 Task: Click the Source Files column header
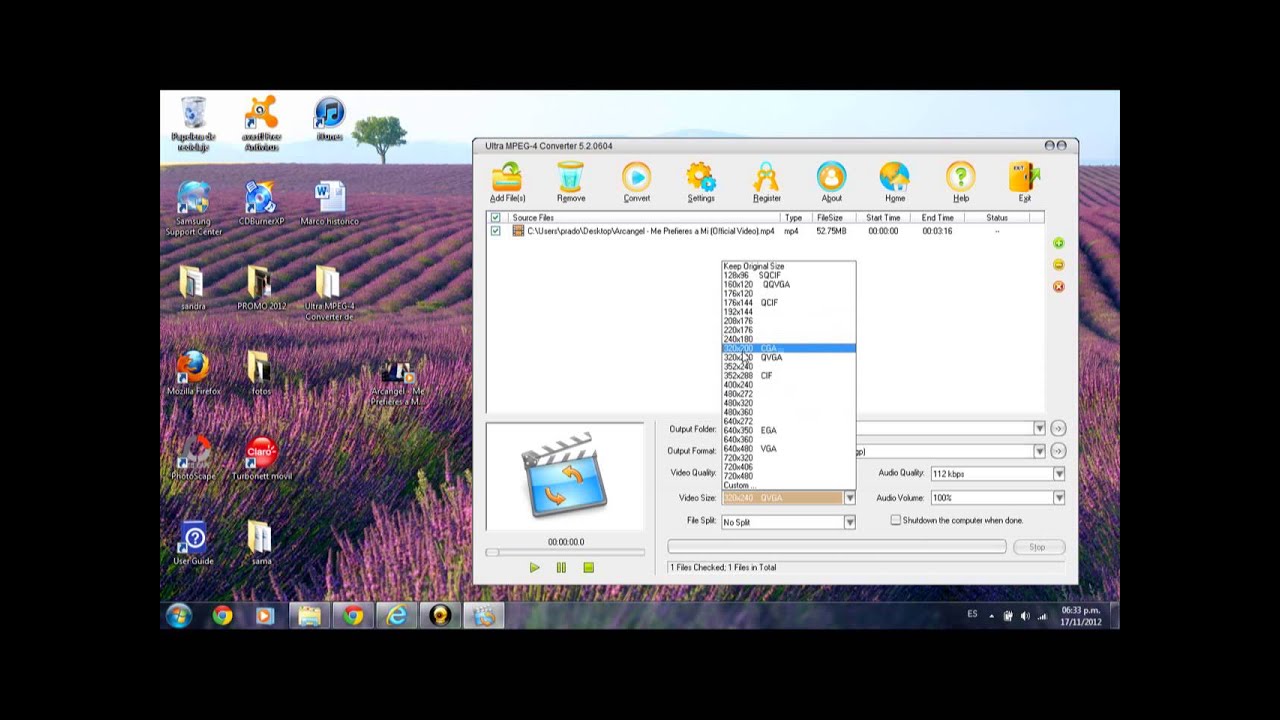[642, 217]
